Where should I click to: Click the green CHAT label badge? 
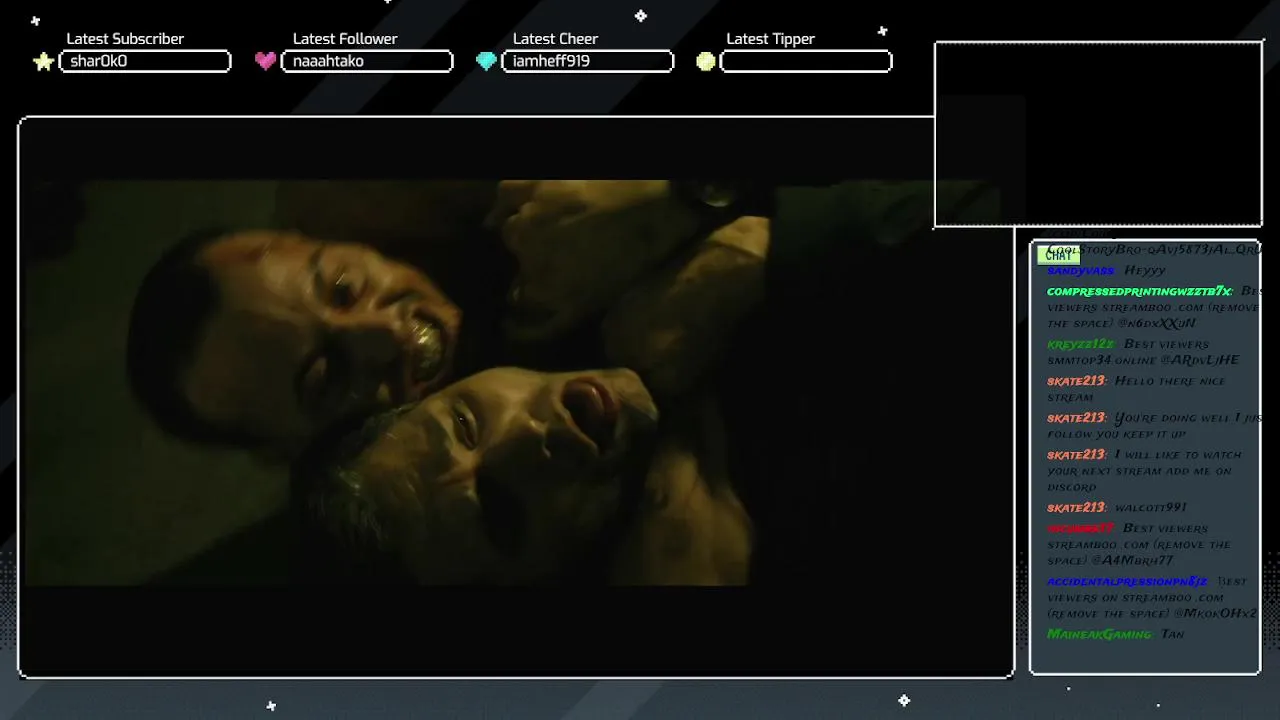pos(1058,255)
